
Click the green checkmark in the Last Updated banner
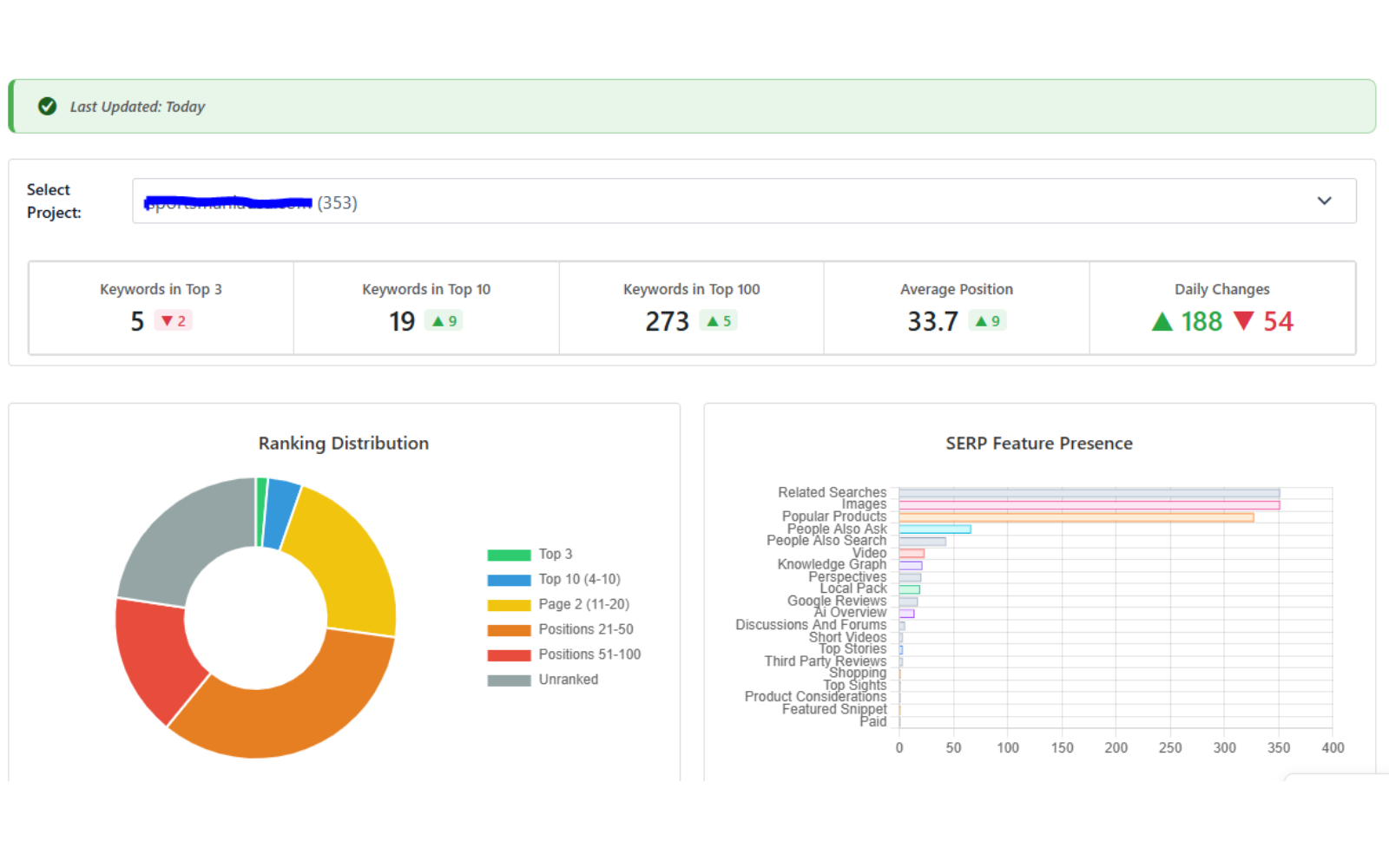(x=48, y=106)
